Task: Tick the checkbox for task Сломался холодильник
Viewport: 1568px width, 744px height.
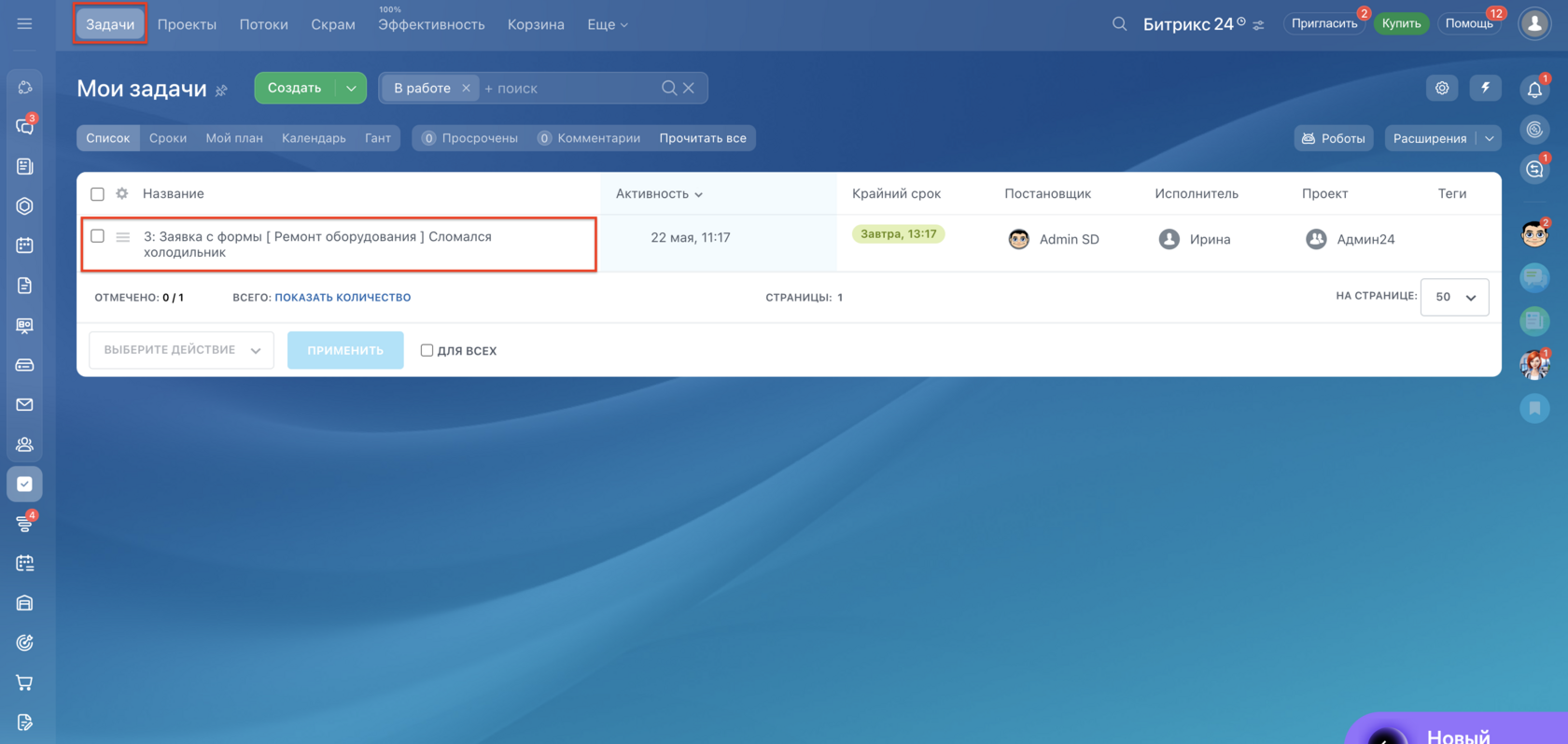Action: [x=97, y=236]
